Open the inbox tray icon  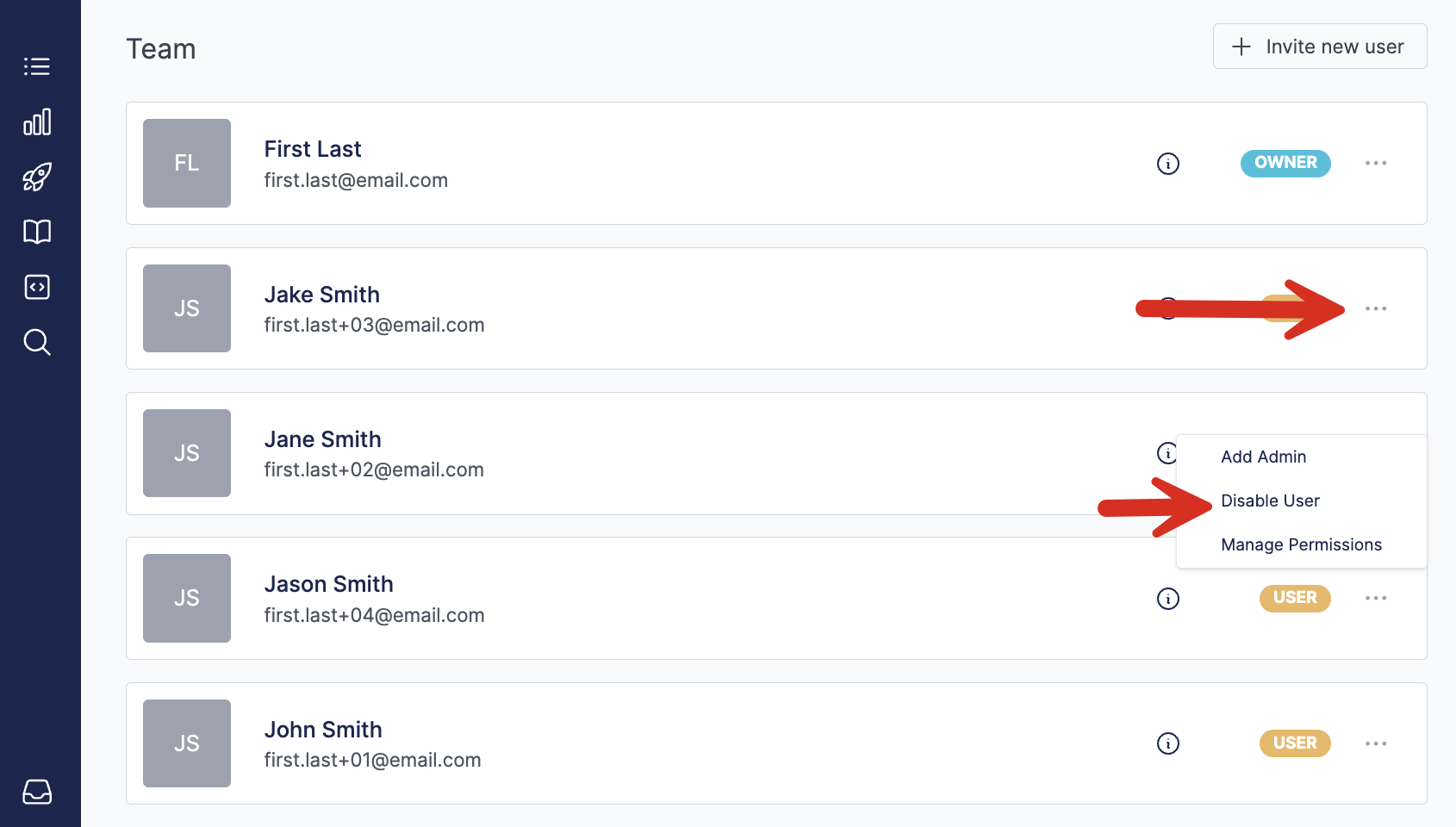[x=37, y=792]
